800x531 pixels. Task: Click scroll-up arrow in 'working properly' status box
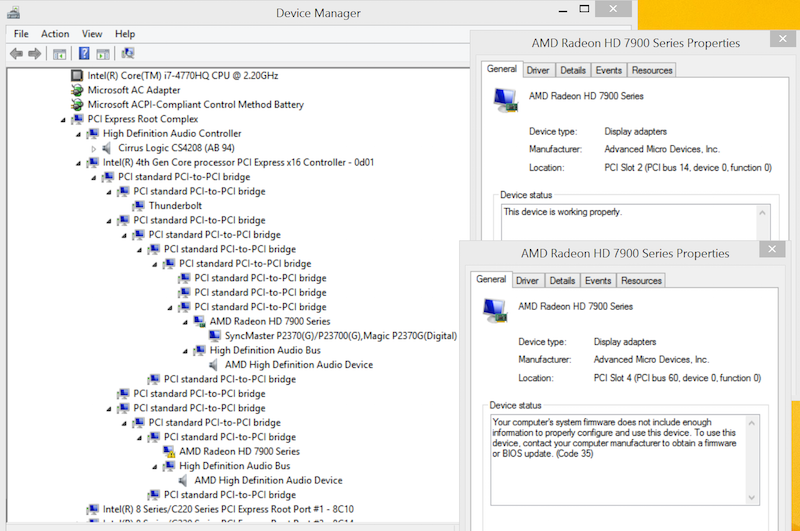(762, 213)
